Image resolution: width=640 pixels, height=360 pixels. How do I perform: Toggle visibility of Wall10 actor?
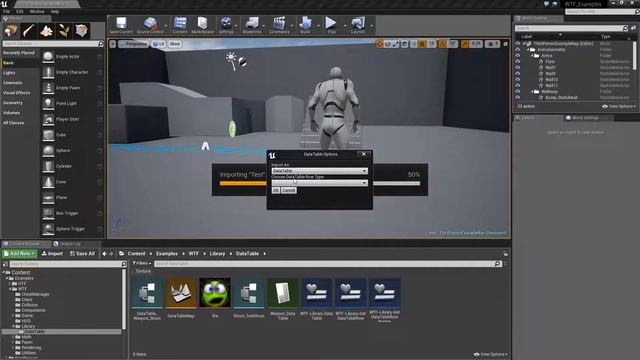[x=518, y=80]
